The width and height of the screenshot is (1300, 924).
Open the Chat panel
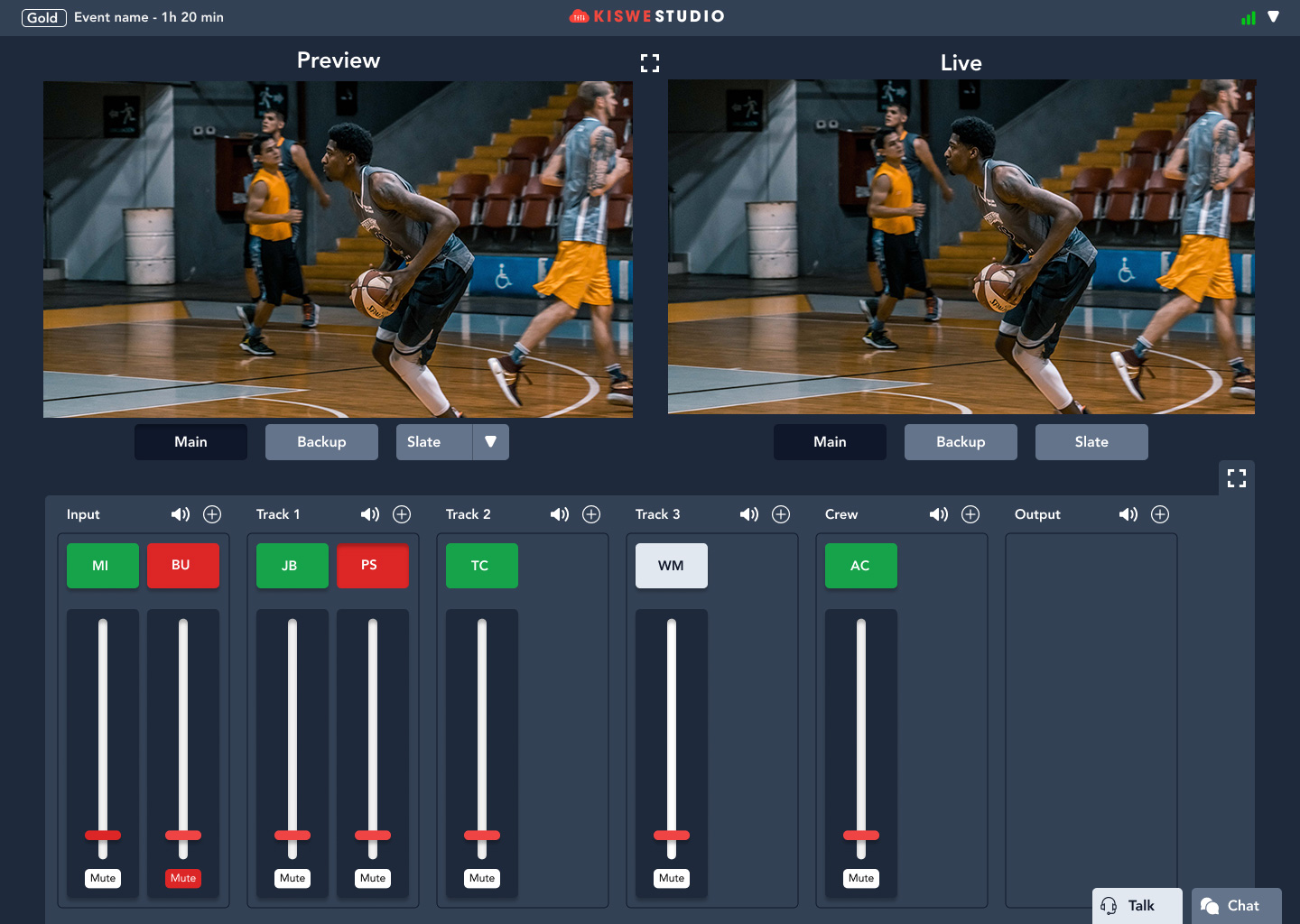pyautogui.click(x=1236, y=906)
